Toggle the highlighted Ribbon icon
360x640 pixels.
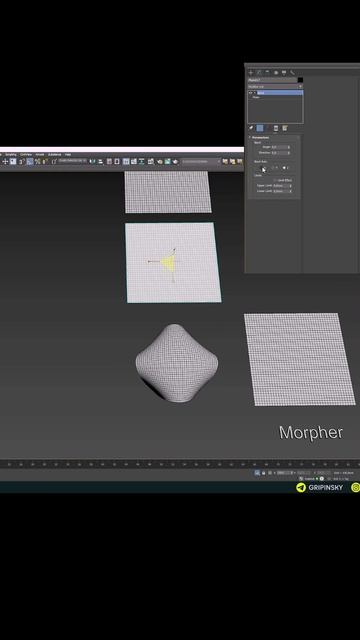point(126,161)
